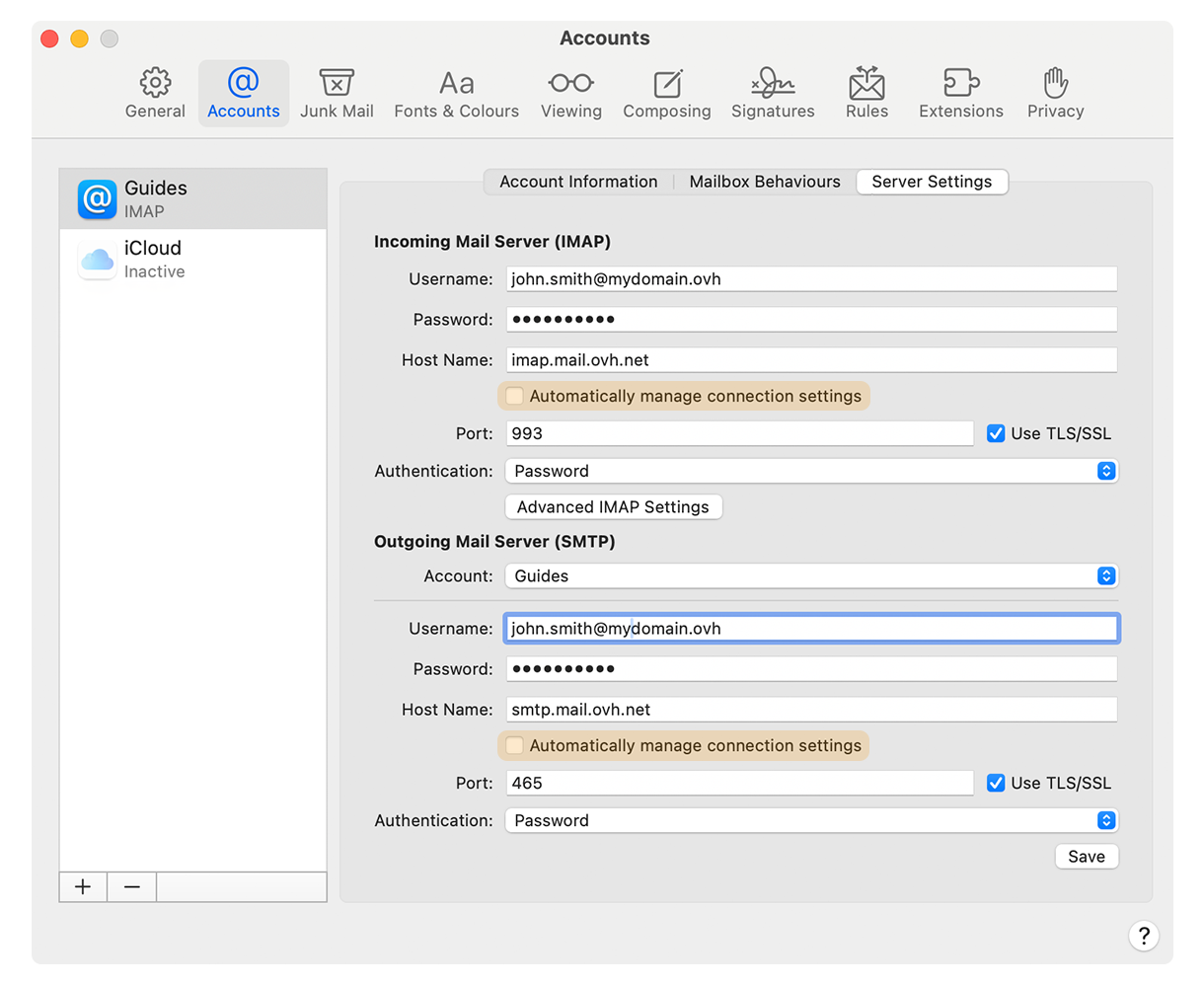
Task: Check Automatically manage connection settings for IMAP
Action: [514, 395]
